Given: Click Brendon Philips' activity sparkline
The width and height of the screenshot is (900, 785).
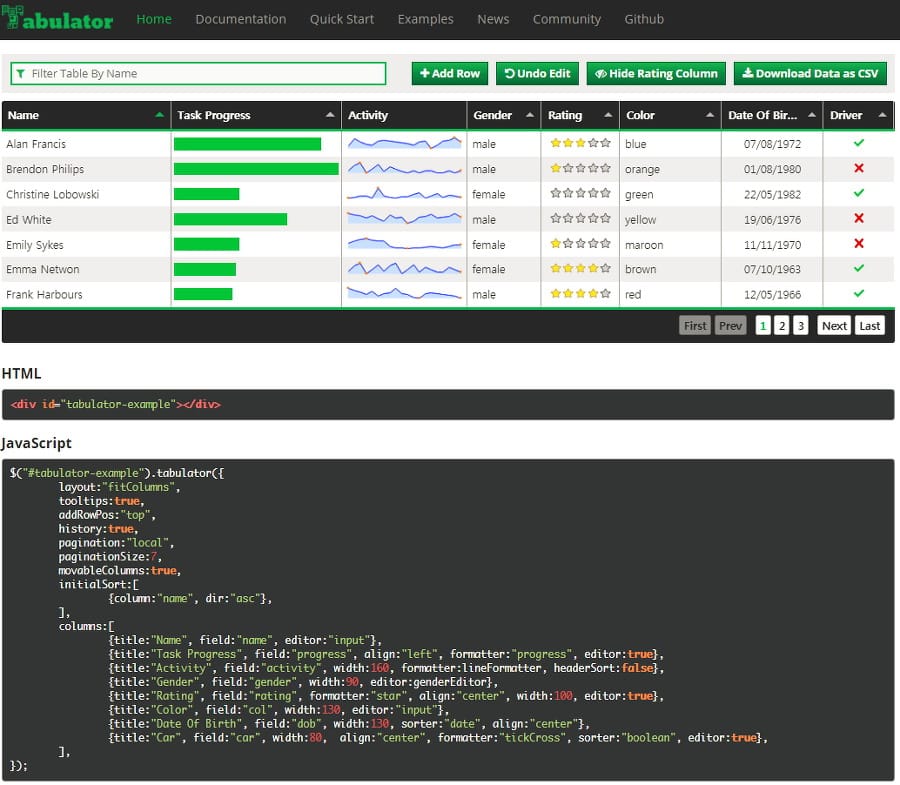Looking at the screenshot, I should 405,169.
